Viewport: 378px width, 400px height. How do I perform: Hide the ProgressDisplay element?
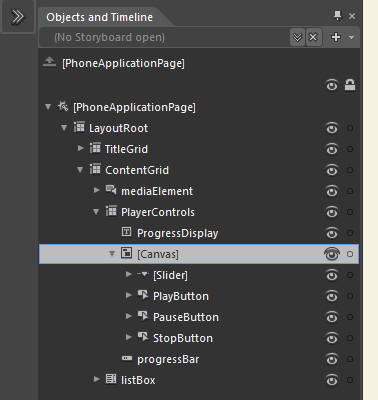[x=332, y=233]
